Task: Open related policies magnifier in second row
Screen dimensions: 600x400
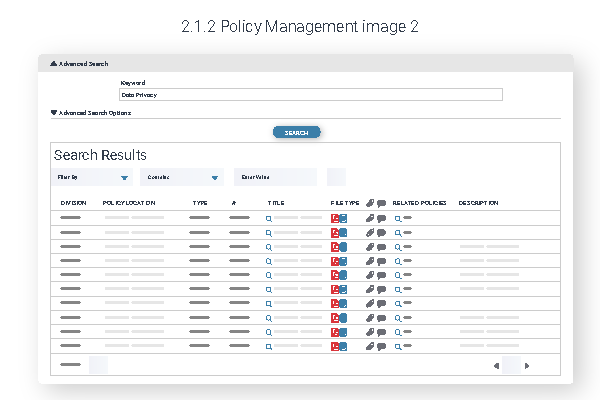Action: pos(398,233)
